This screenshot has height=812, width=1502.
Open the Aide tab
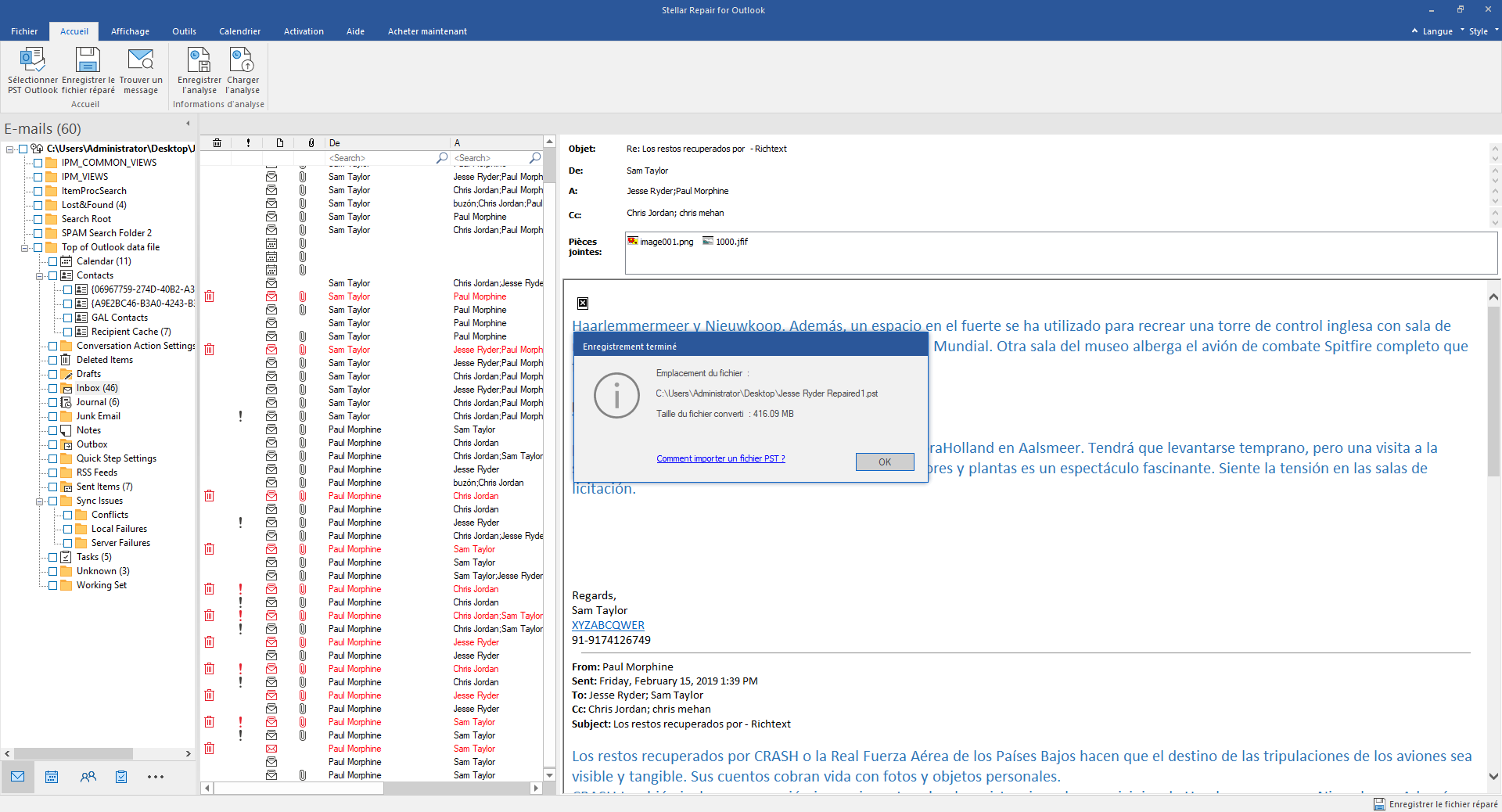[x=355, y=31]
